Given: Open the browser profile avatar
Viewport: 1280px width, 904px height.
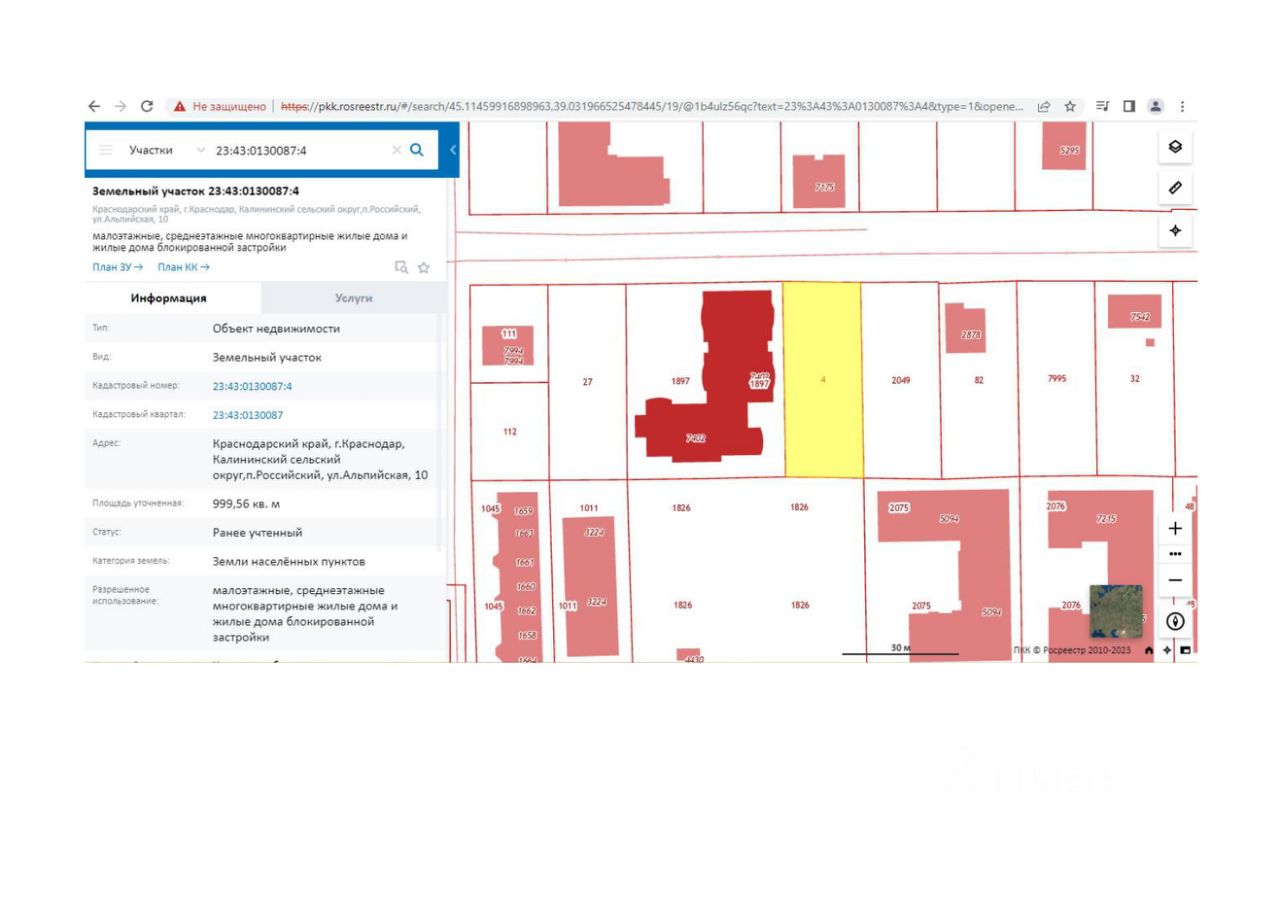Looking at the screenshot, I should coord(1156,106).
